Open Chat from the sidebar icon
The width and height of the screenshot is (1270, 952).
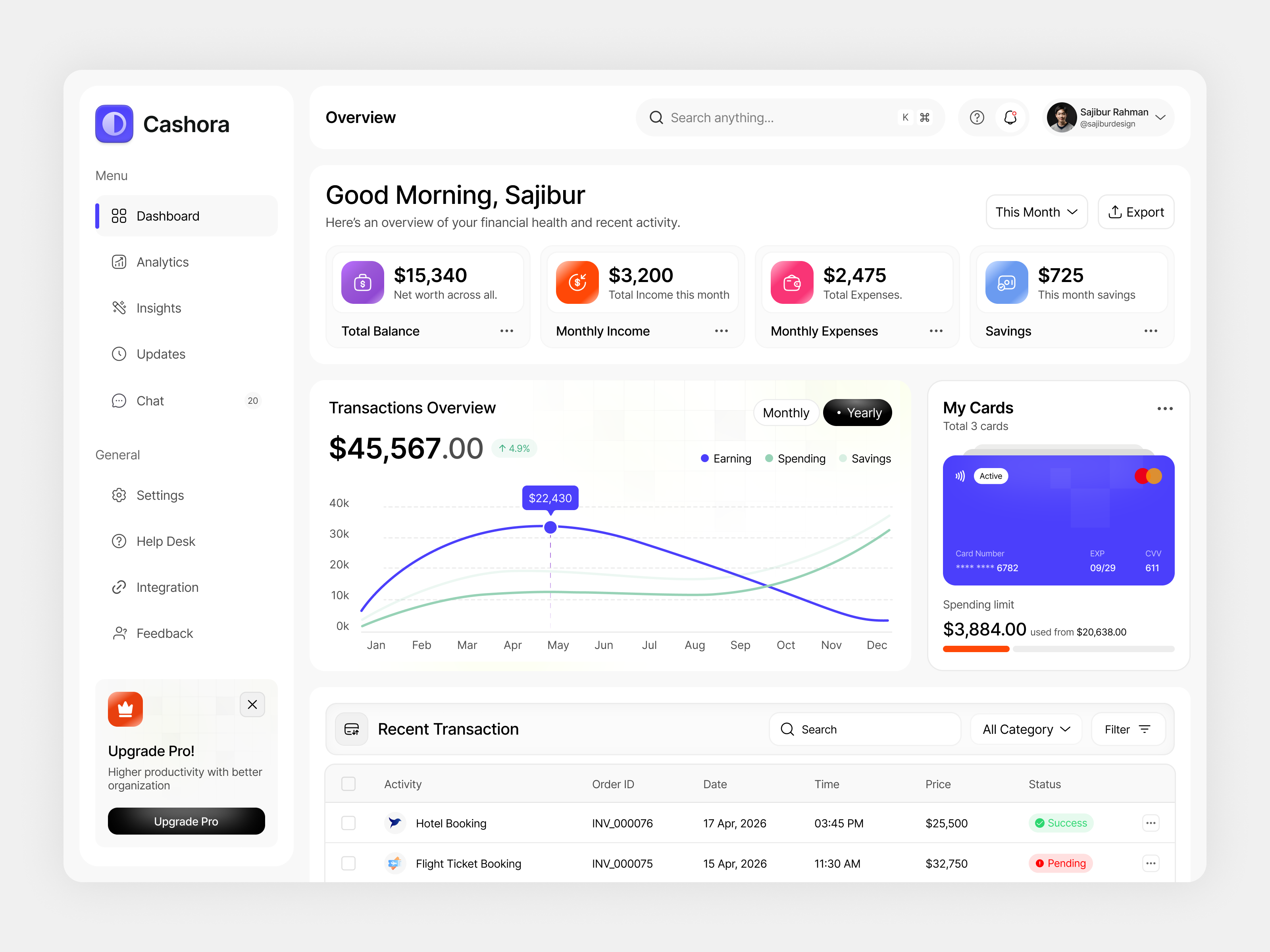[119, 401]
